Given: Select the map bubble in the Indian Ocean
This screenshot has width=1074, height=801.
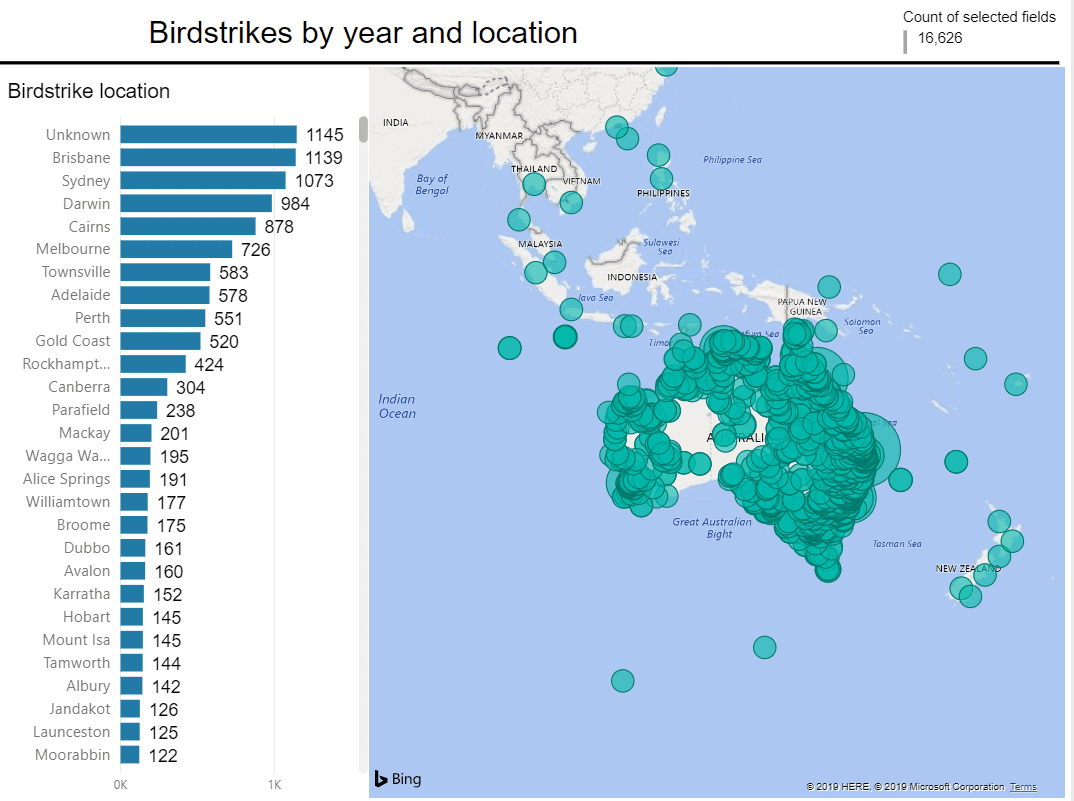Looking at the screenshot, I should [x=510, y=348].
